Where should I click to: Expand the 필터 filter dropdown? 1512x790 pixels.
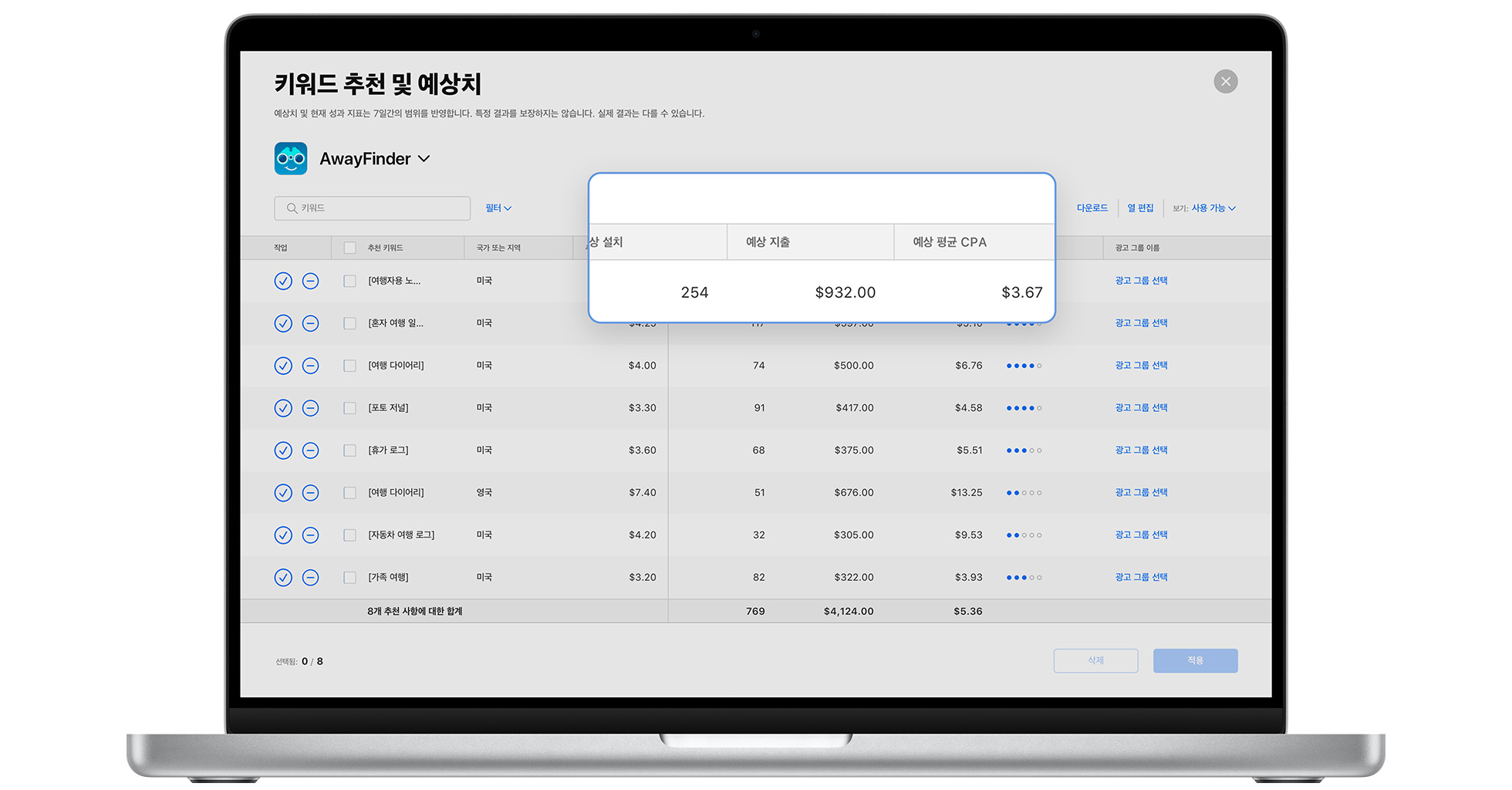click(x=498, y=208)
